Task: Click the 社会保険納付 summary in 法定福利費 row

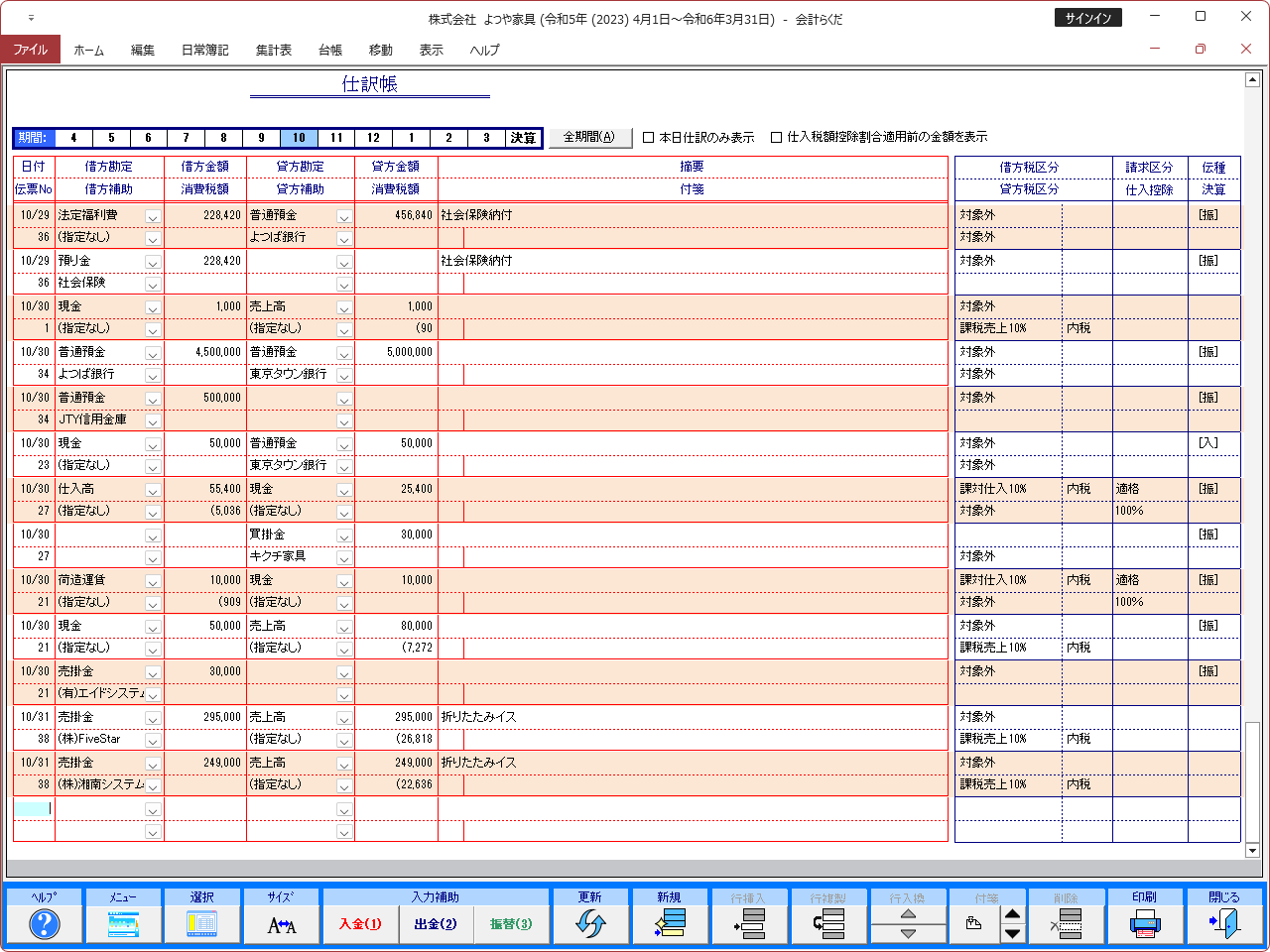Action: 477,215
